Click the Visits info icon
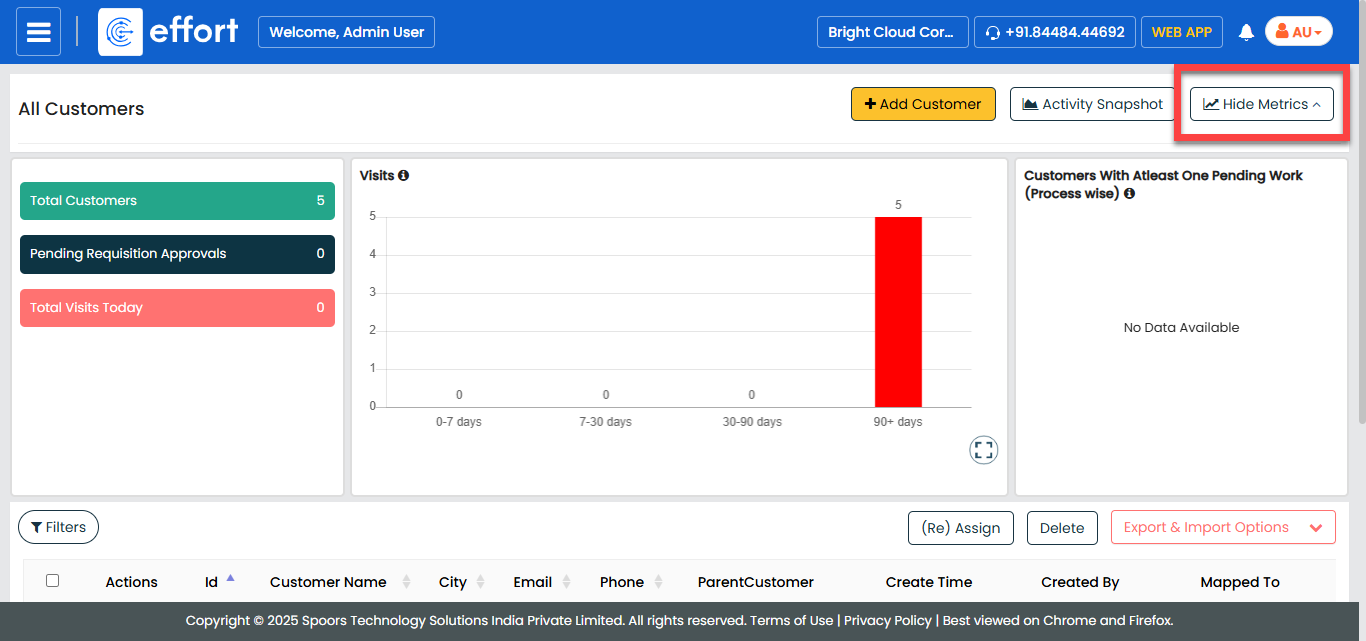1366x641 pixels. coord(403,175)
